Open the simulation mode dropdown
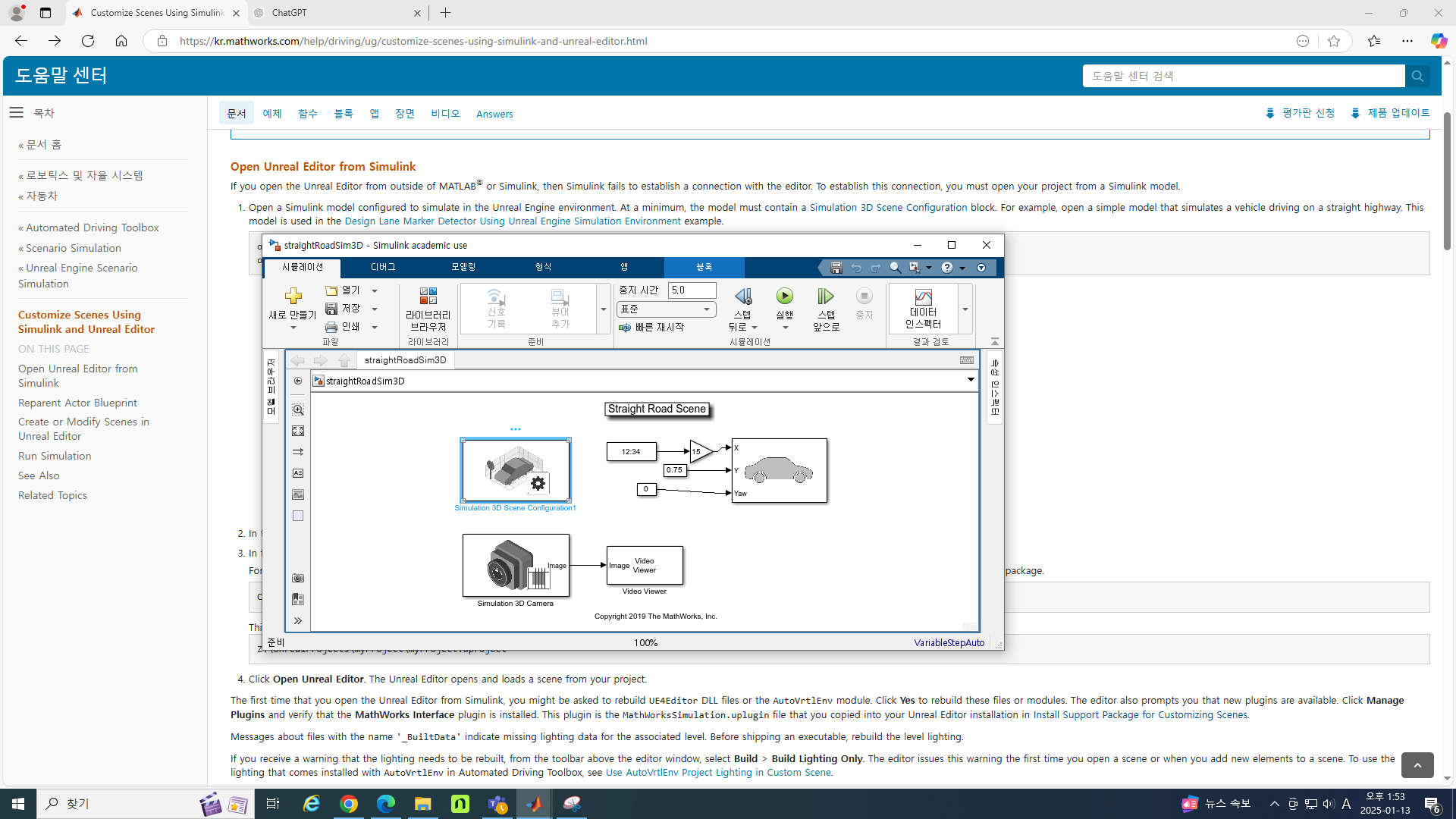Screen dimensions: 1456x819 tap(666, 309)
